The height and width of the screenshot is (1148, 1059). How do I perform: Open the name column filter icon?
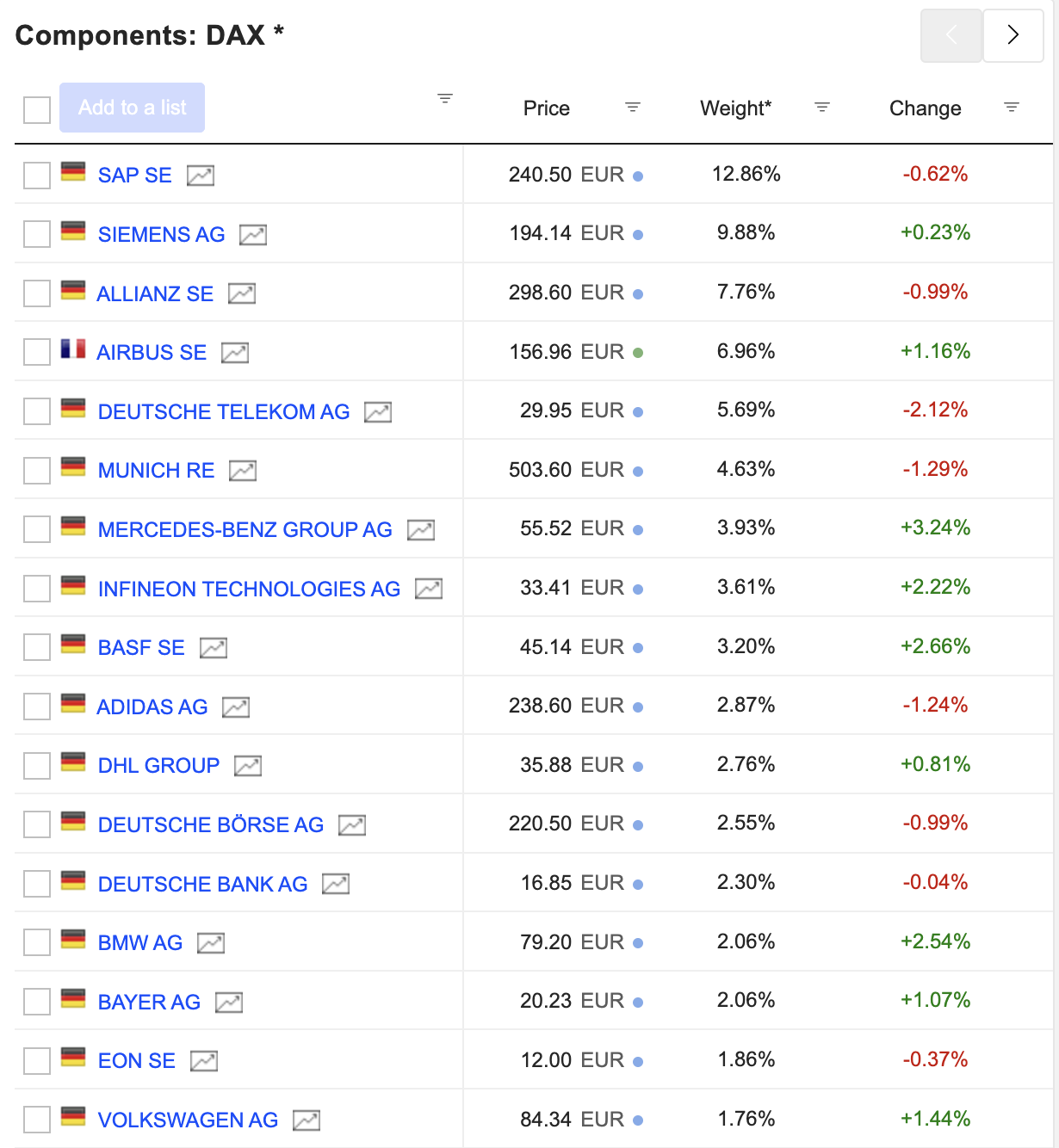click(445, 99)
